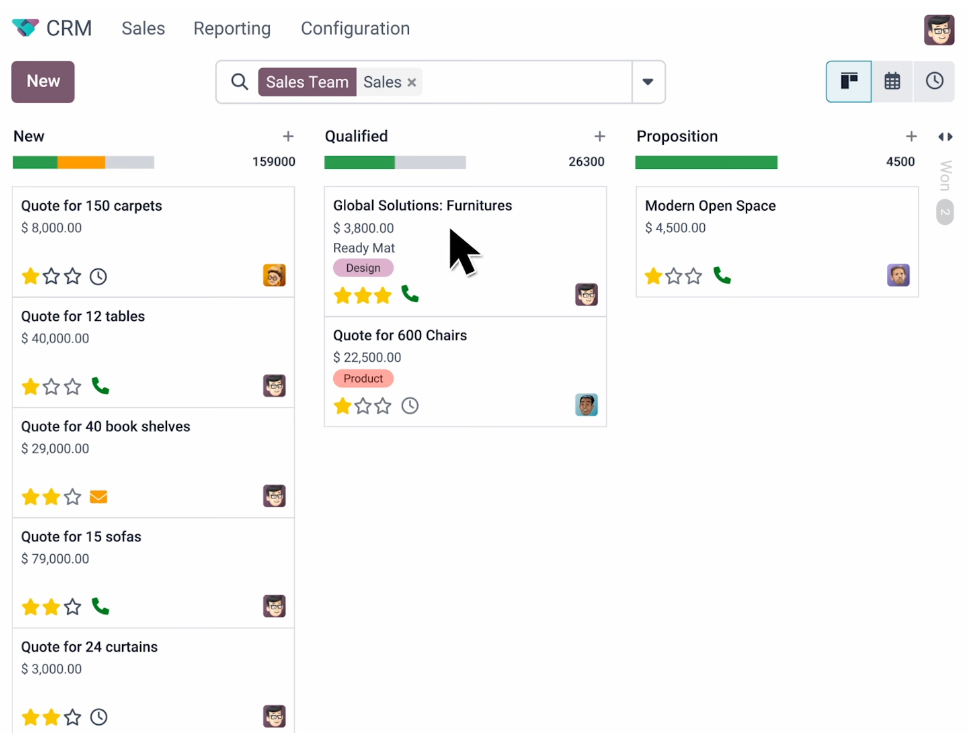
Task: Open the Global Solutions: Furnitures opportunity
Action: coord(422,206)
